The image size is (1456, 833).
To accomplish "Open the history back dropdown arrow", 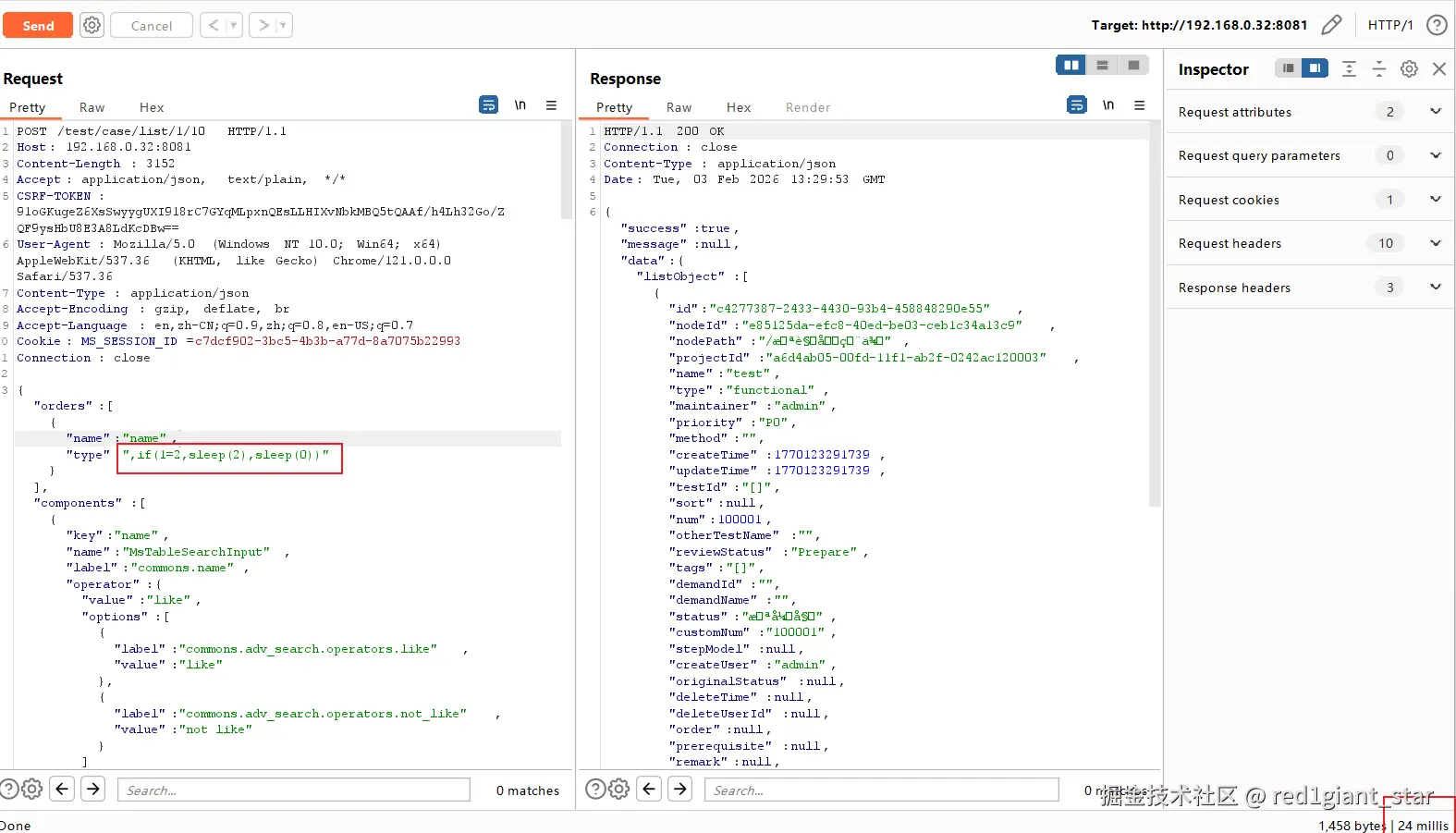I will [234, 25].
